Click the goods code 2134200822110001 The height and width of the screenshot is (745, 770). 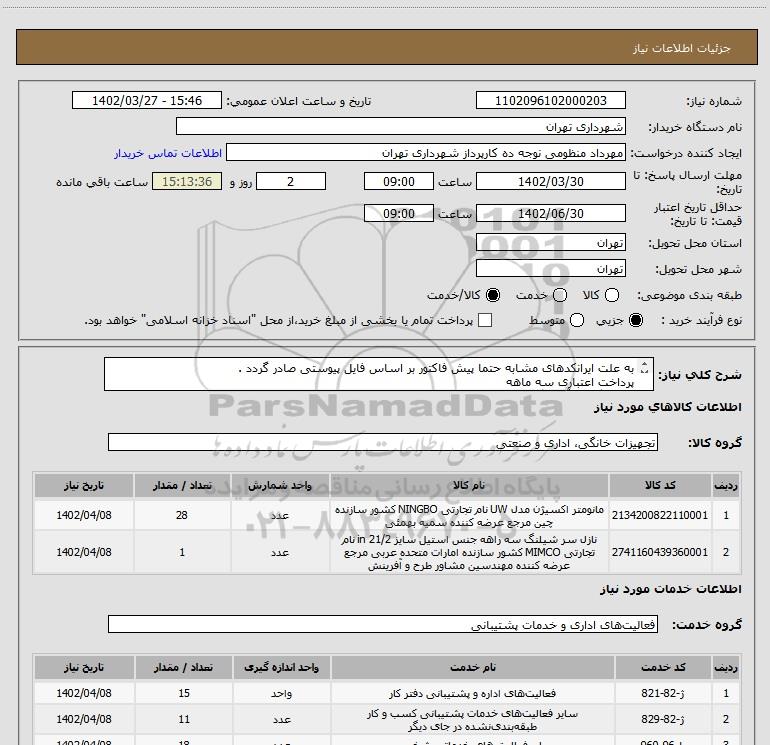pos(660,515)
